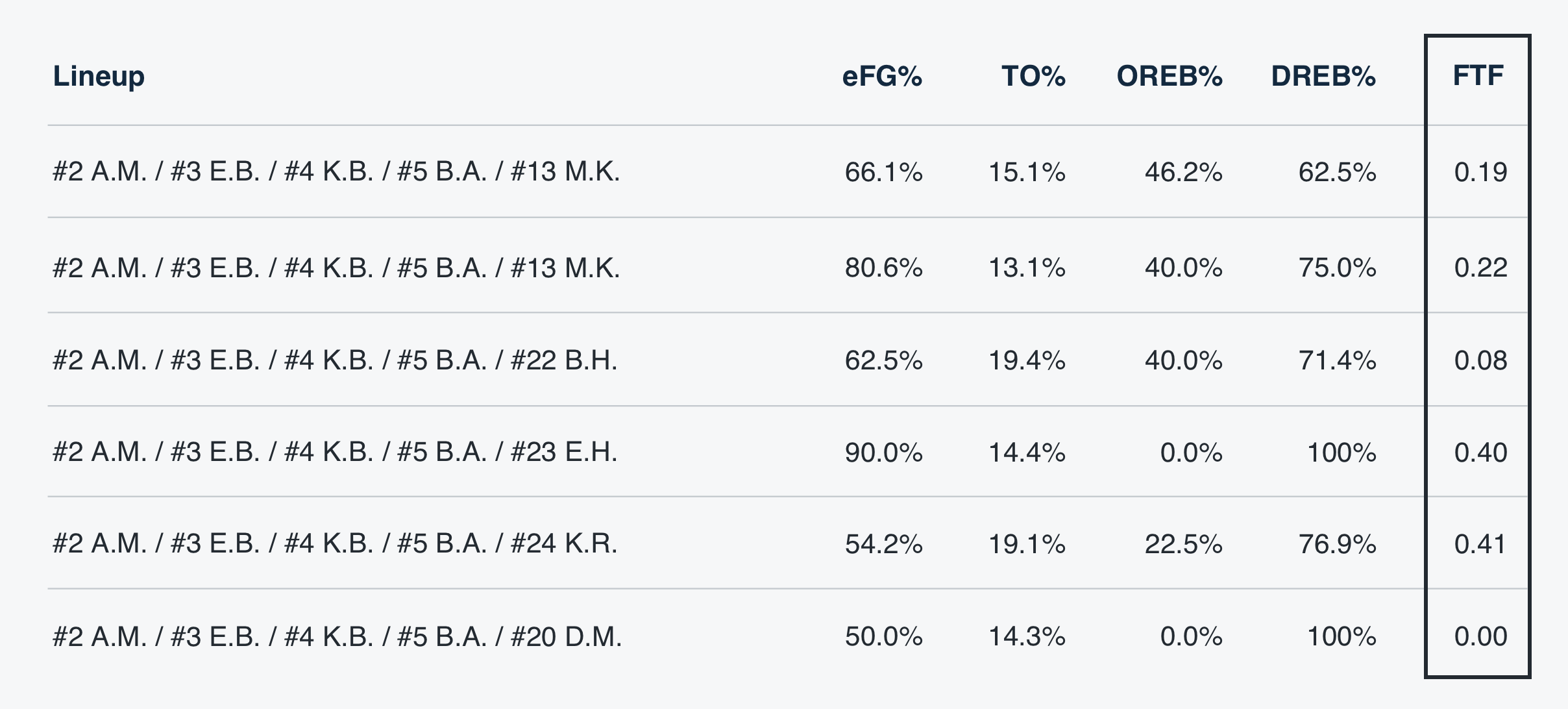Select the 0.08 FTF cell
This screenshot has height=709, width=1568.
coord(1480,360)
